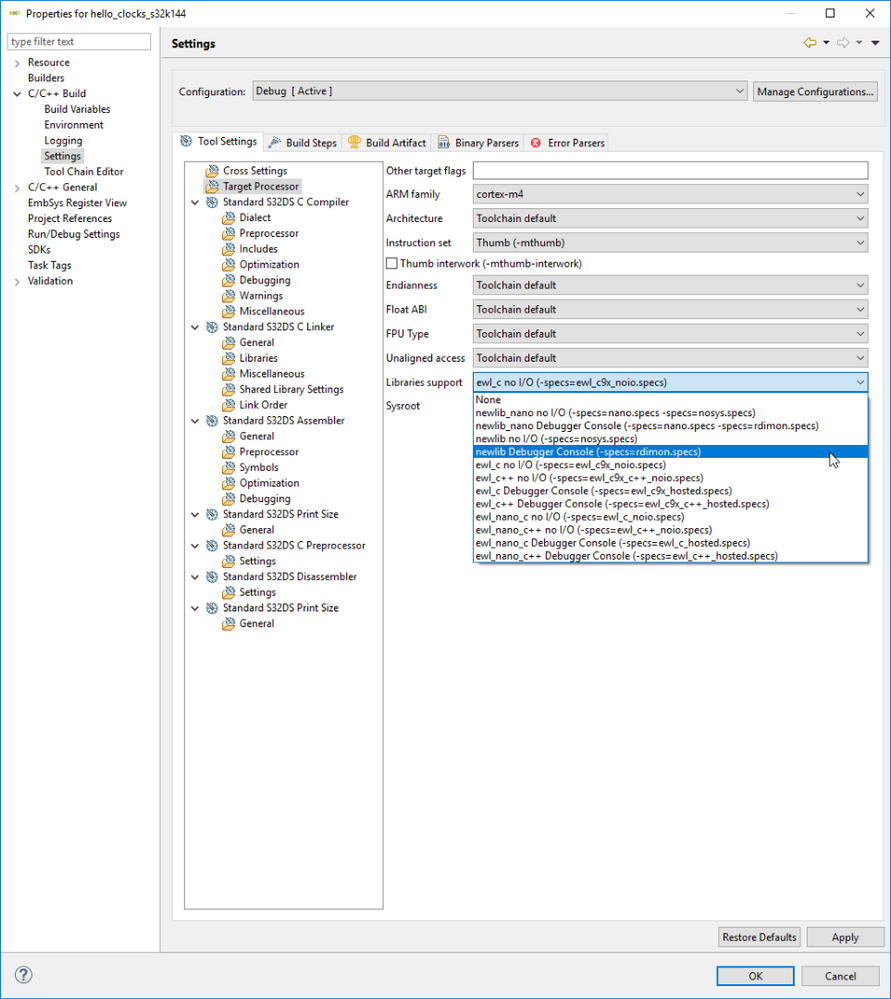The image size is (891, 999).
Task: Click the Binary Parsers tab icon
Action: (444, 143)
